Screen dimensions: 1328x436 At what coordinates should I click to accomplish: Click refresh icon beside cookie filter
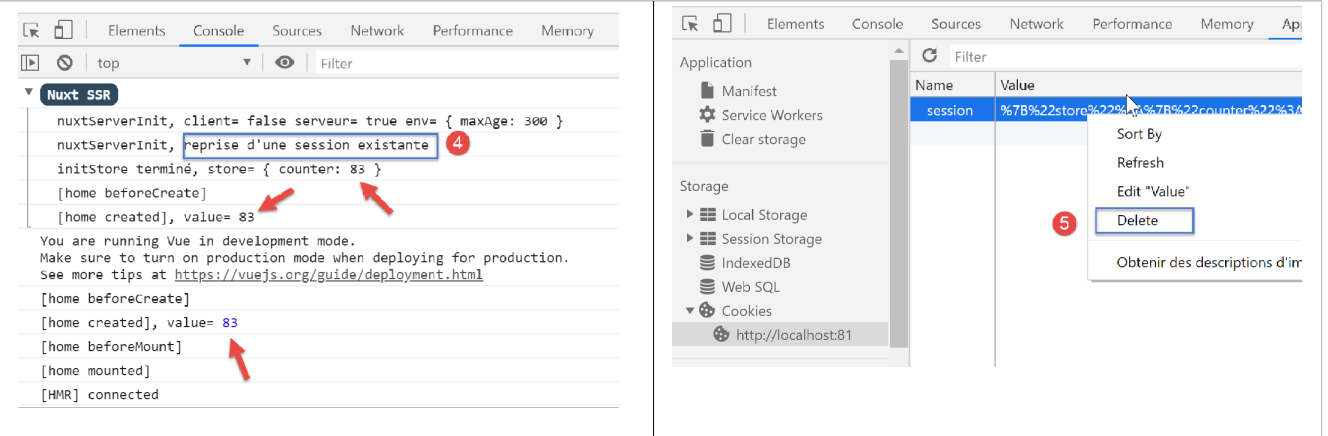(x=929, y=56)
